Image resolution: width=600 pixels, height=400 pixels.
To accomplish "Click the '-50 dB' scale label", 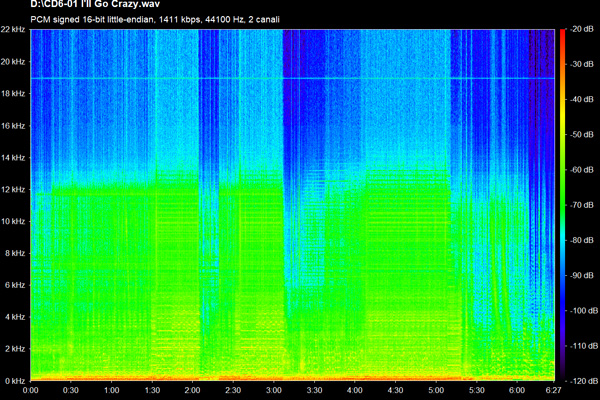I will [x=582, y=135].
